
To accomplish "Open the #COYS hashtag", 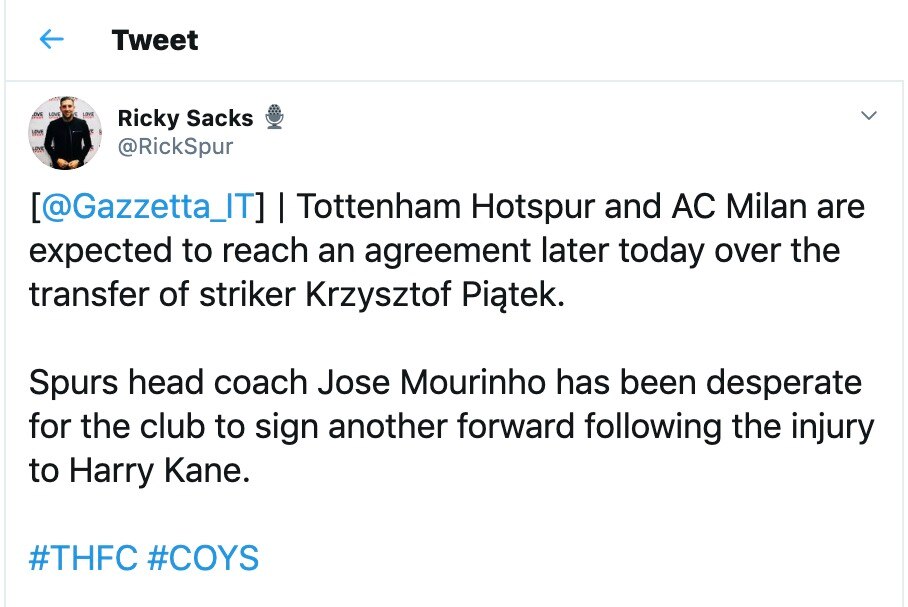I will pos(203,558).
